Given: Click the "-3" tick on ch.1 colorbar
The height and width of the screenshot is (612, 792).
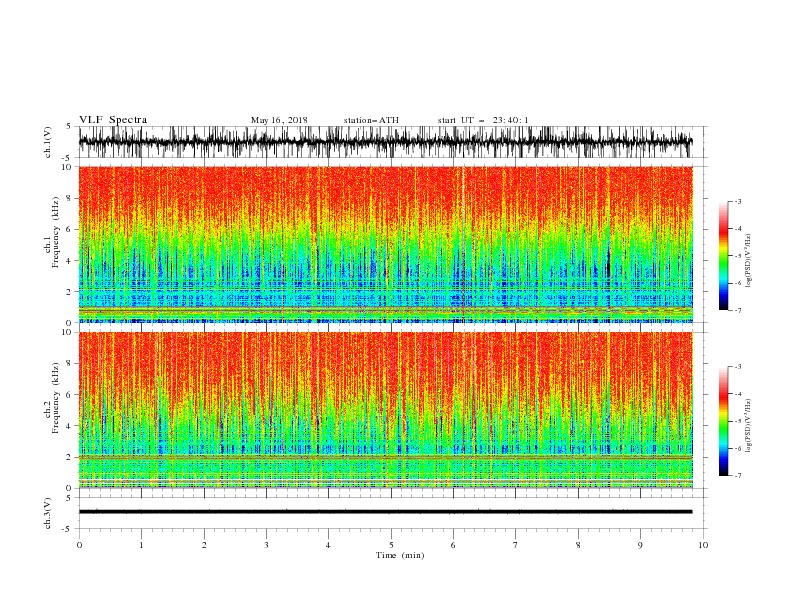Looking at the screenshot, I should [x=737, y=201].
